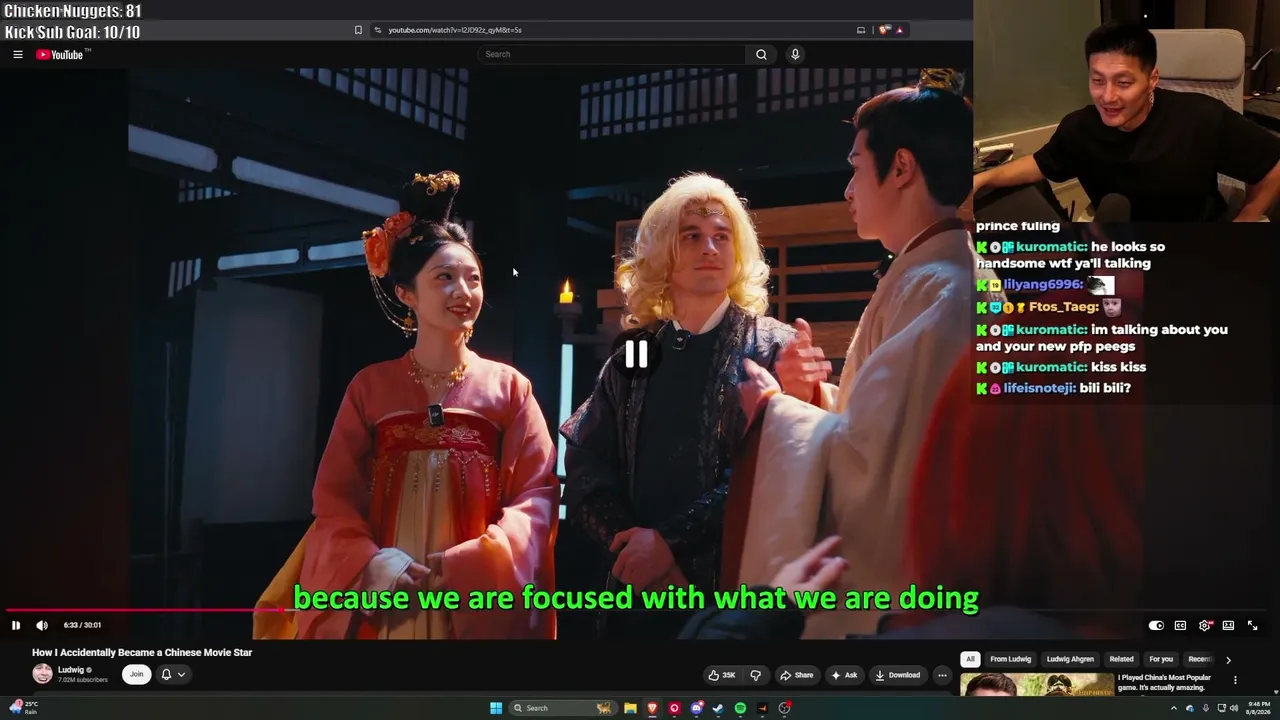Open Discord from the taskbar
The width and height of the screenshot is (1280, 720).
696,708
